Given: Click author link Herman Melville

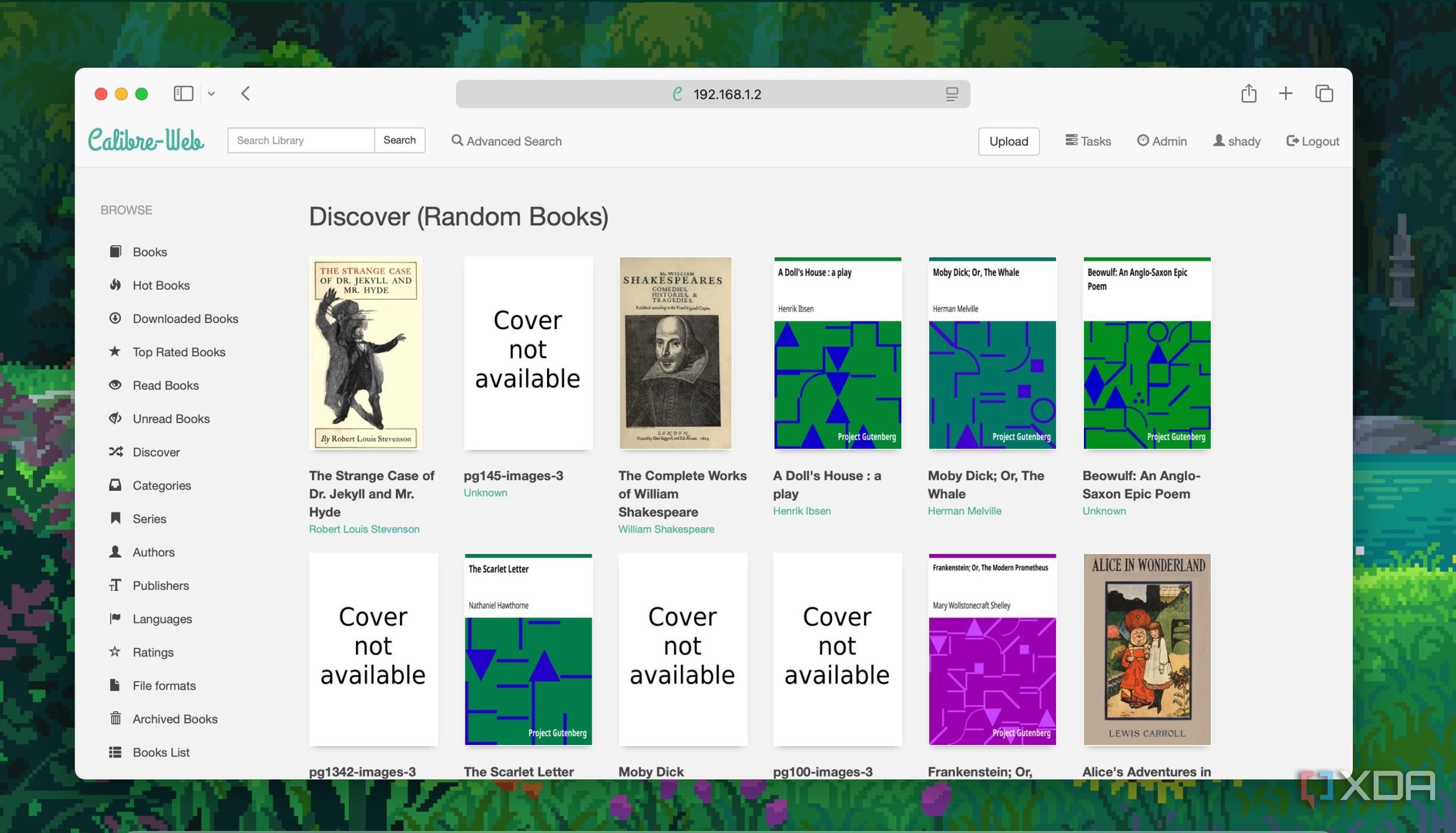Looking at the screenshot, I should pyautogui.click(x=964, y=511).
